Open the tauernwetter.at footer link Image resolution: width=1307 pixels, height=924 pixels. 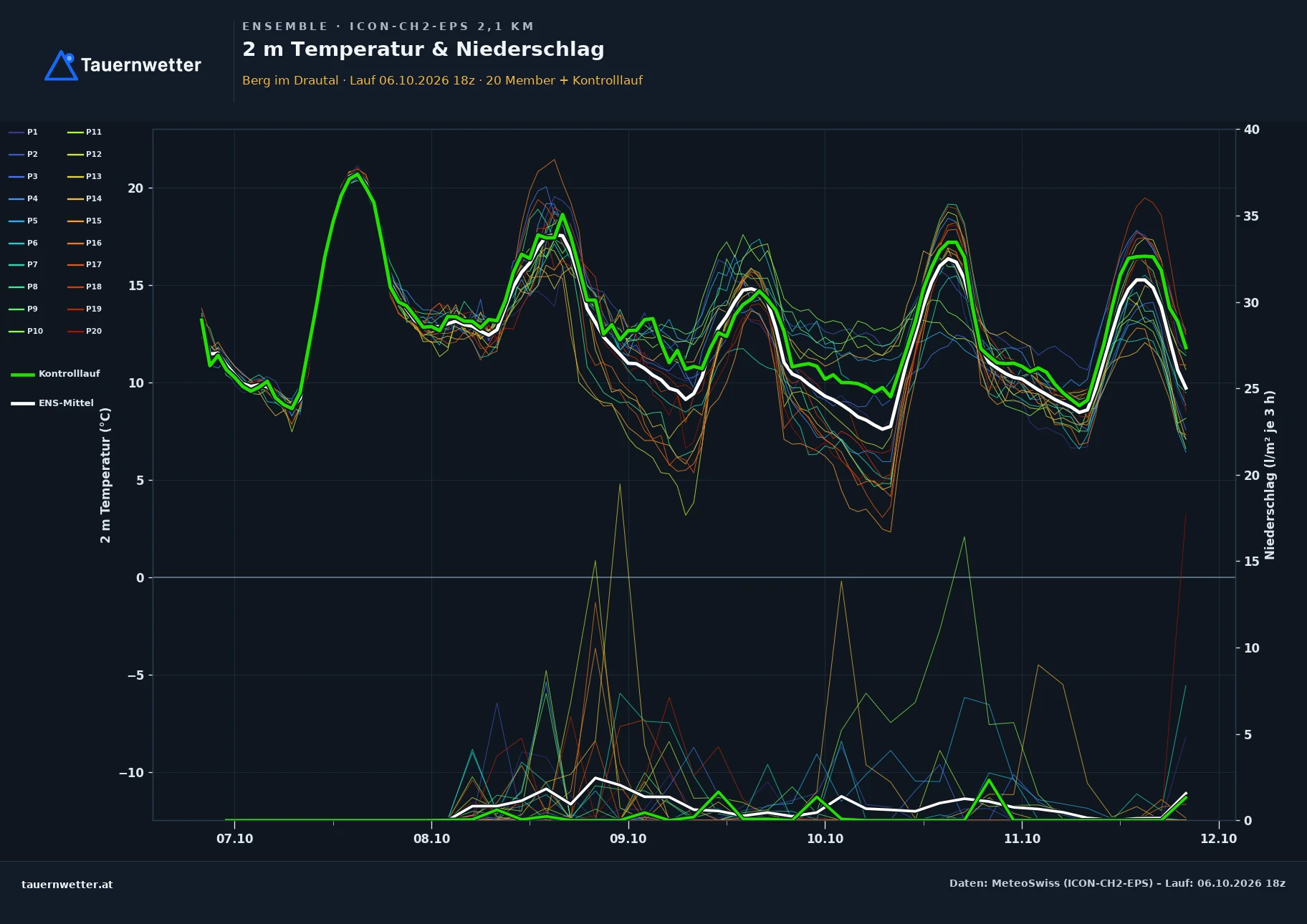tap(67, 885)
